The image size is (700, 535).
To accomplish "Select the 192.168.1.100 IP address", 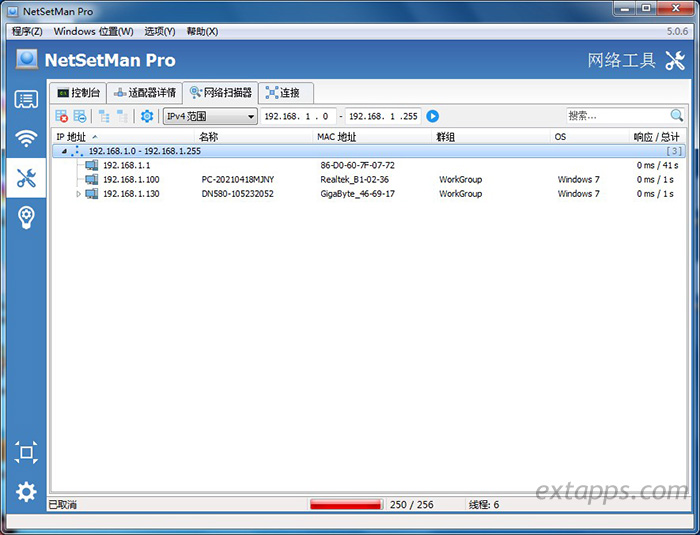I will point(131,180).
